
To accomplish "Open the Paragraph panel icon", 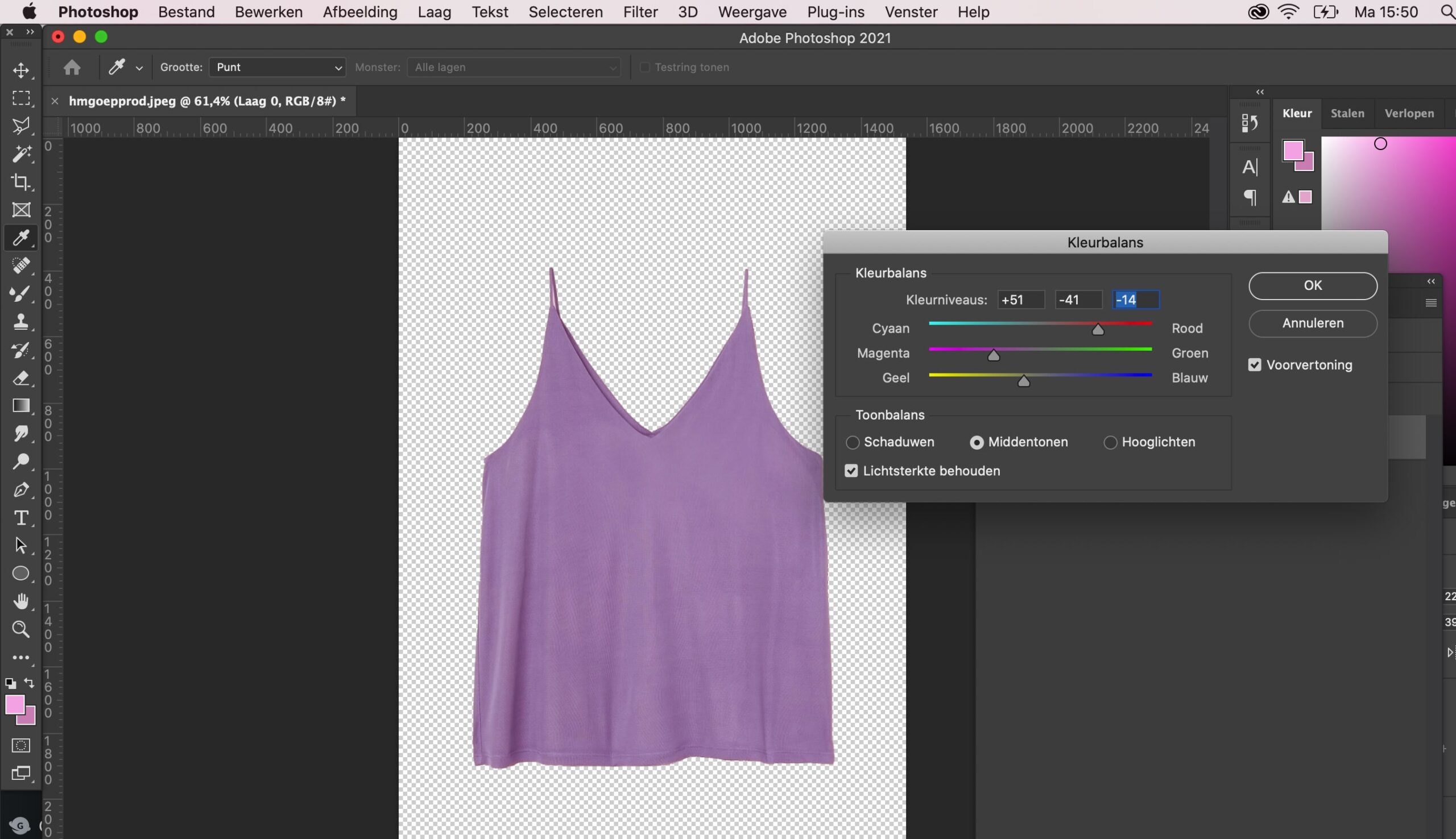I will tap(1250, 198).
